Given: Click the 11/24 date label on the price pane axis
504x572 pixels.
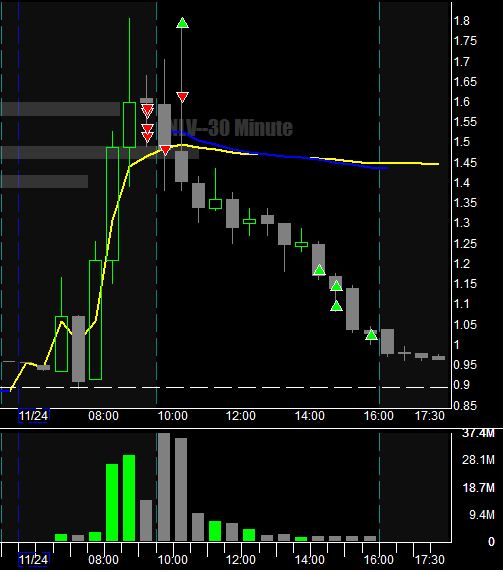Looking at the screenshot, I should [33, 416].
